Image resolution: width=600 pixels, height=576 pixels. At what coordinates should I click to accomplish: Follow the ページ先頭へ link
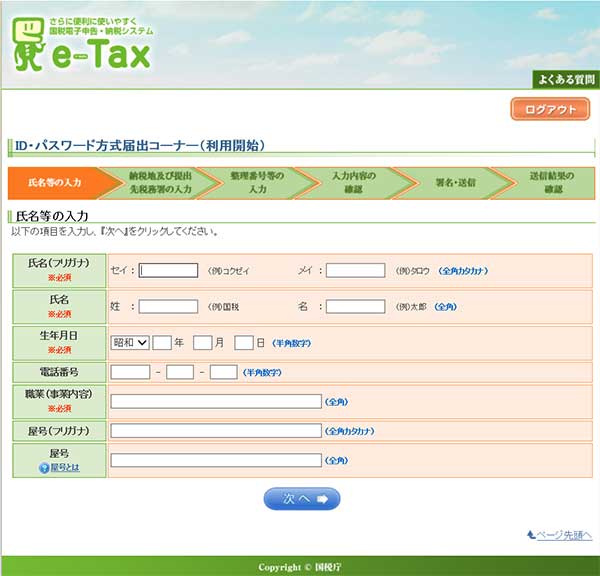tap(559, 535)
